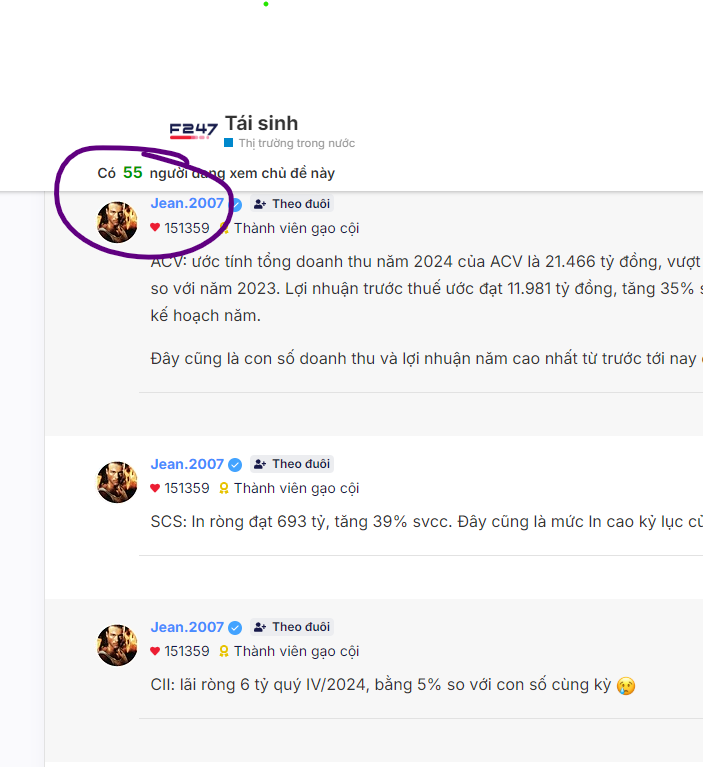Click Jean.2007's avatar in the SCS post
This screenshot has height=767, width=703.
point(117,482)
